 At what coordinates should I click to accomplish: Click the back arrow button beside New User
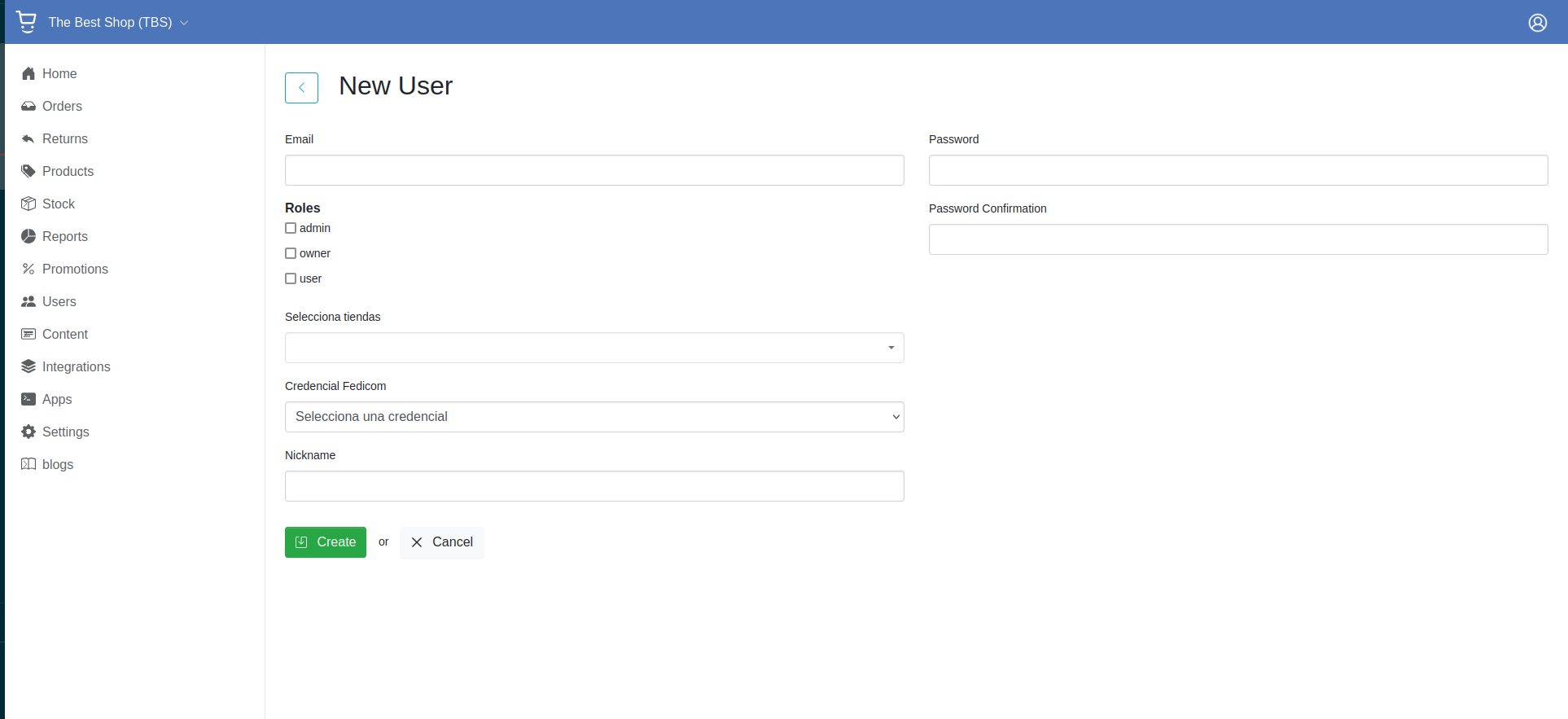click(x=301, y=88)
